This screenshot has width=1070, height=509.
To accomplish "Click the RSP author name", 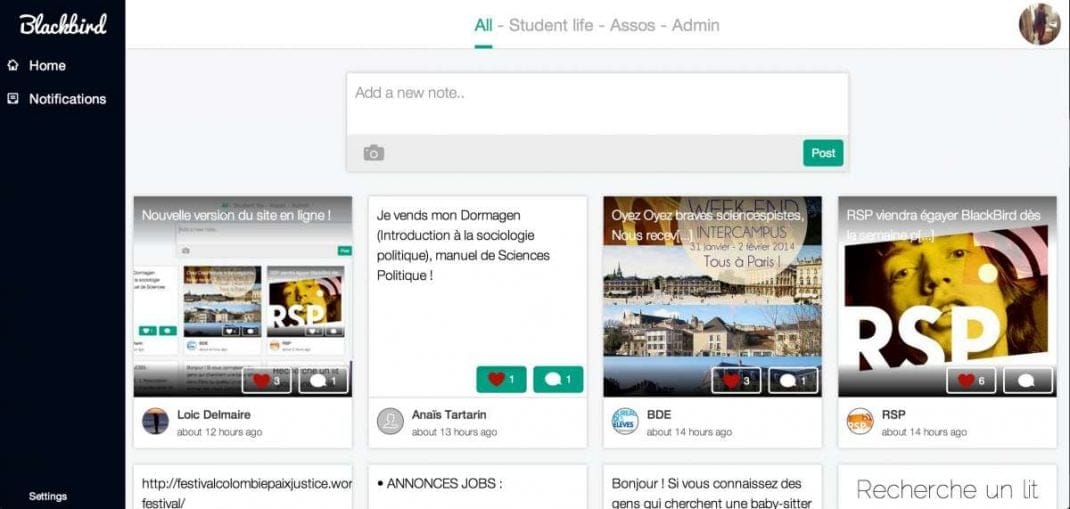I will click(x=893, y=414).
